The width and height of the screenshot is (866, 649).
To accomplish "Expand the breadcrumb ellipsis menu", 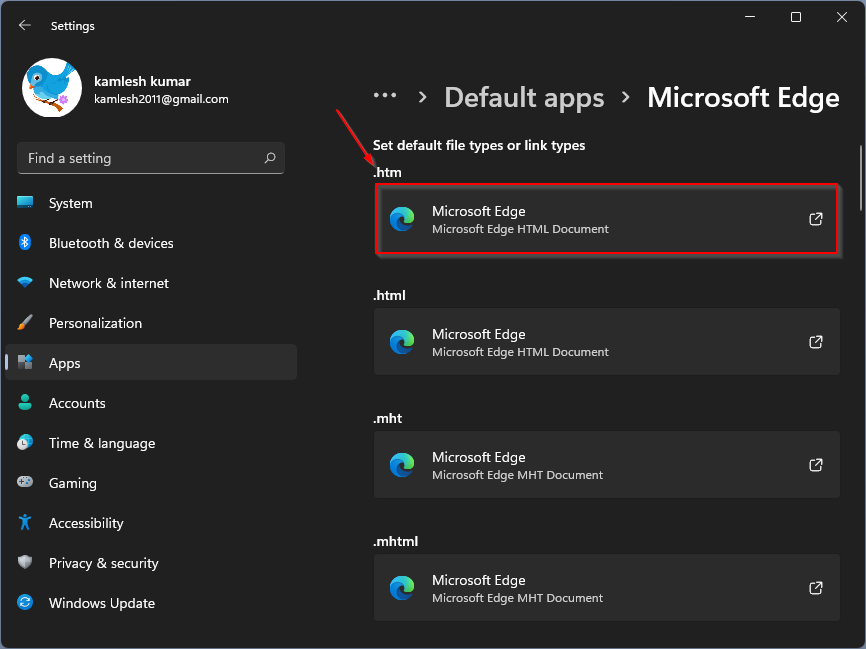I will pos(385,96).
